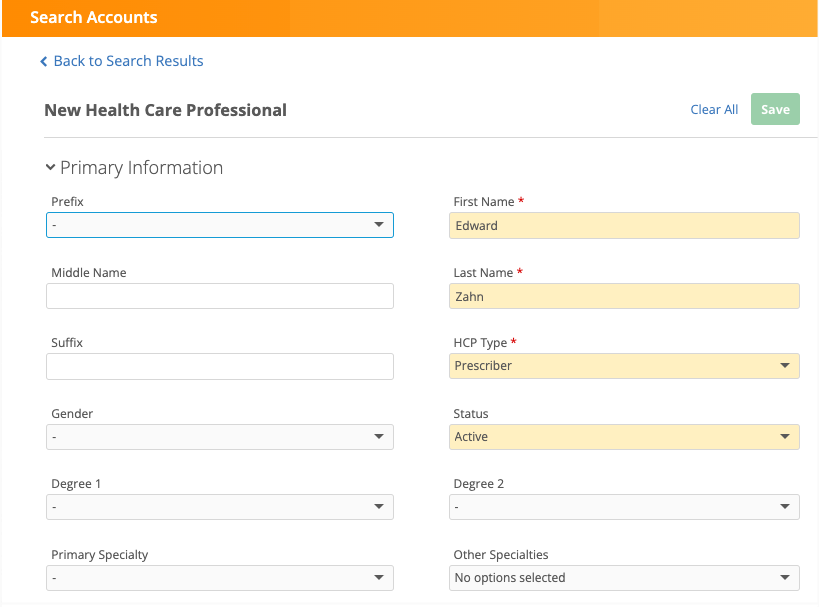
Task: Click the Prefix field dropdown arrow
Action: (x=379, y=225)
